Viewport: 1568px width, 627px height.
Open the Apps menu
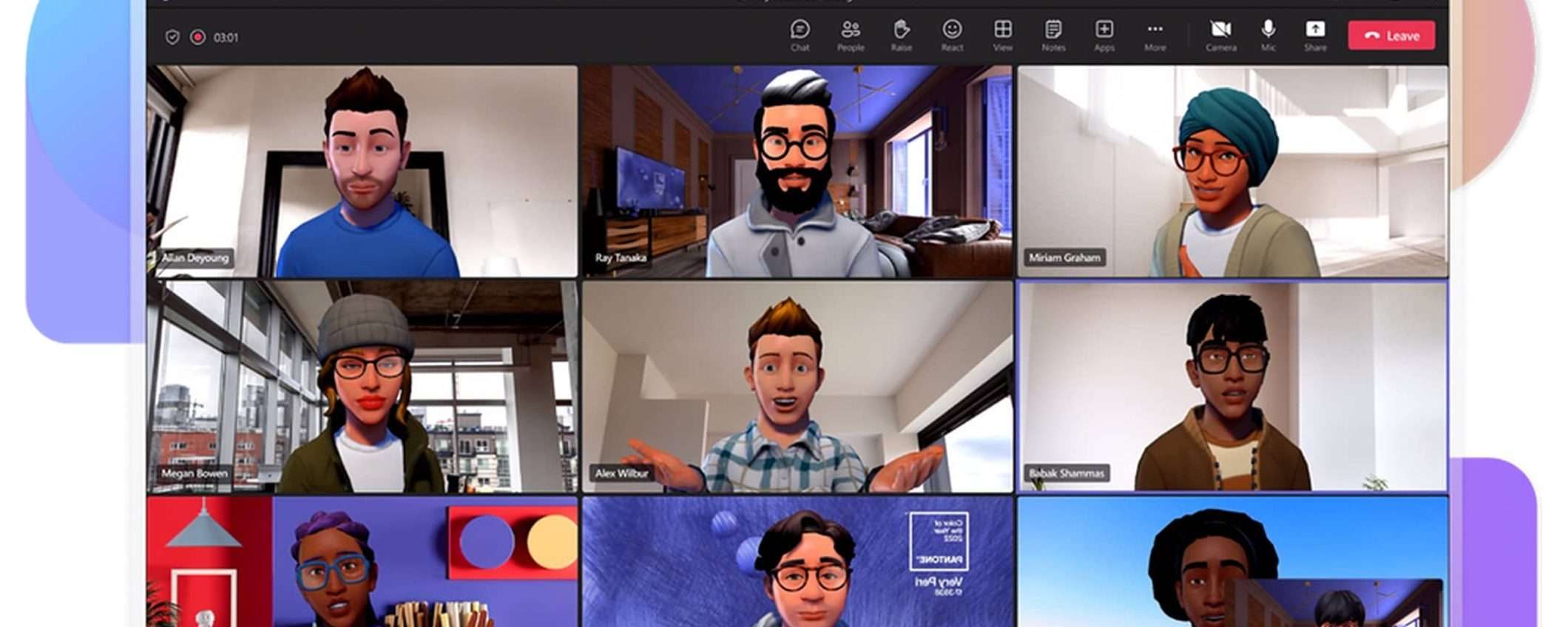tap(1104, 35)
